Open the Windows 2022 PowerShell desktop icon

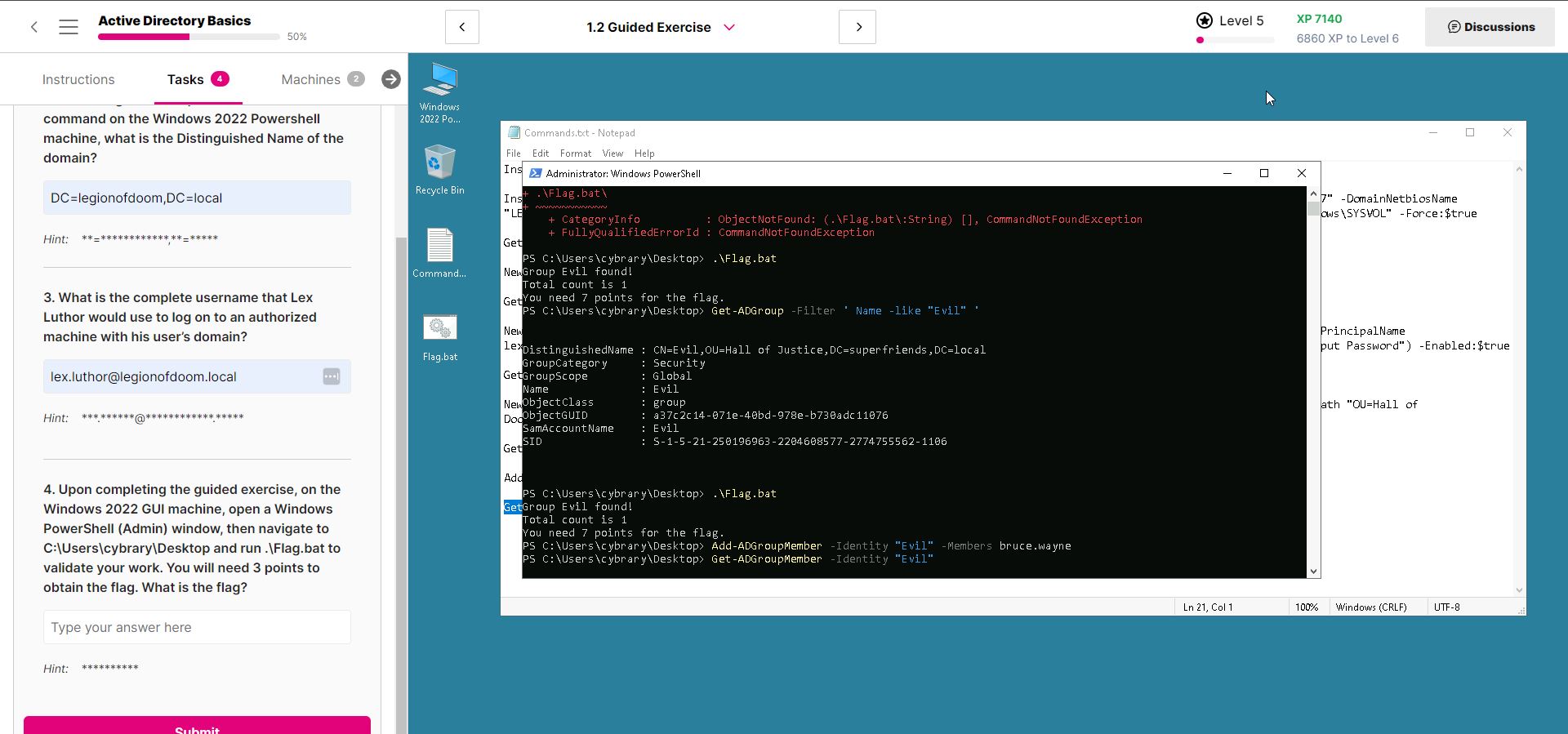tap(439, 91)
